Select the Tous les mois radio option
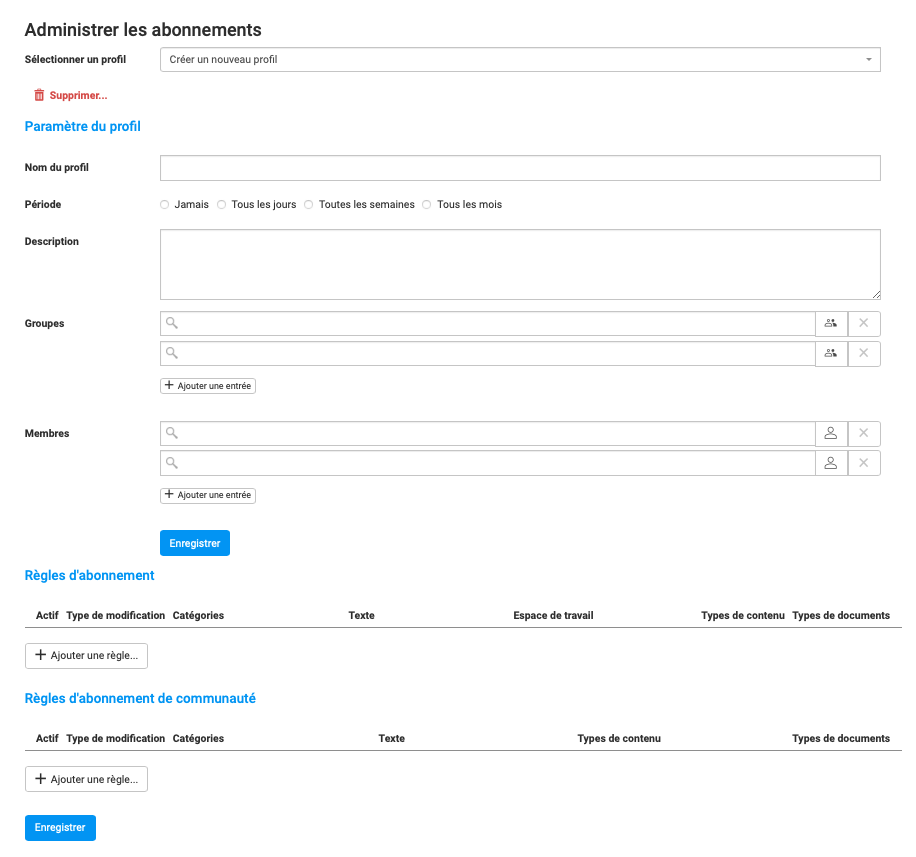 point(427,205)
